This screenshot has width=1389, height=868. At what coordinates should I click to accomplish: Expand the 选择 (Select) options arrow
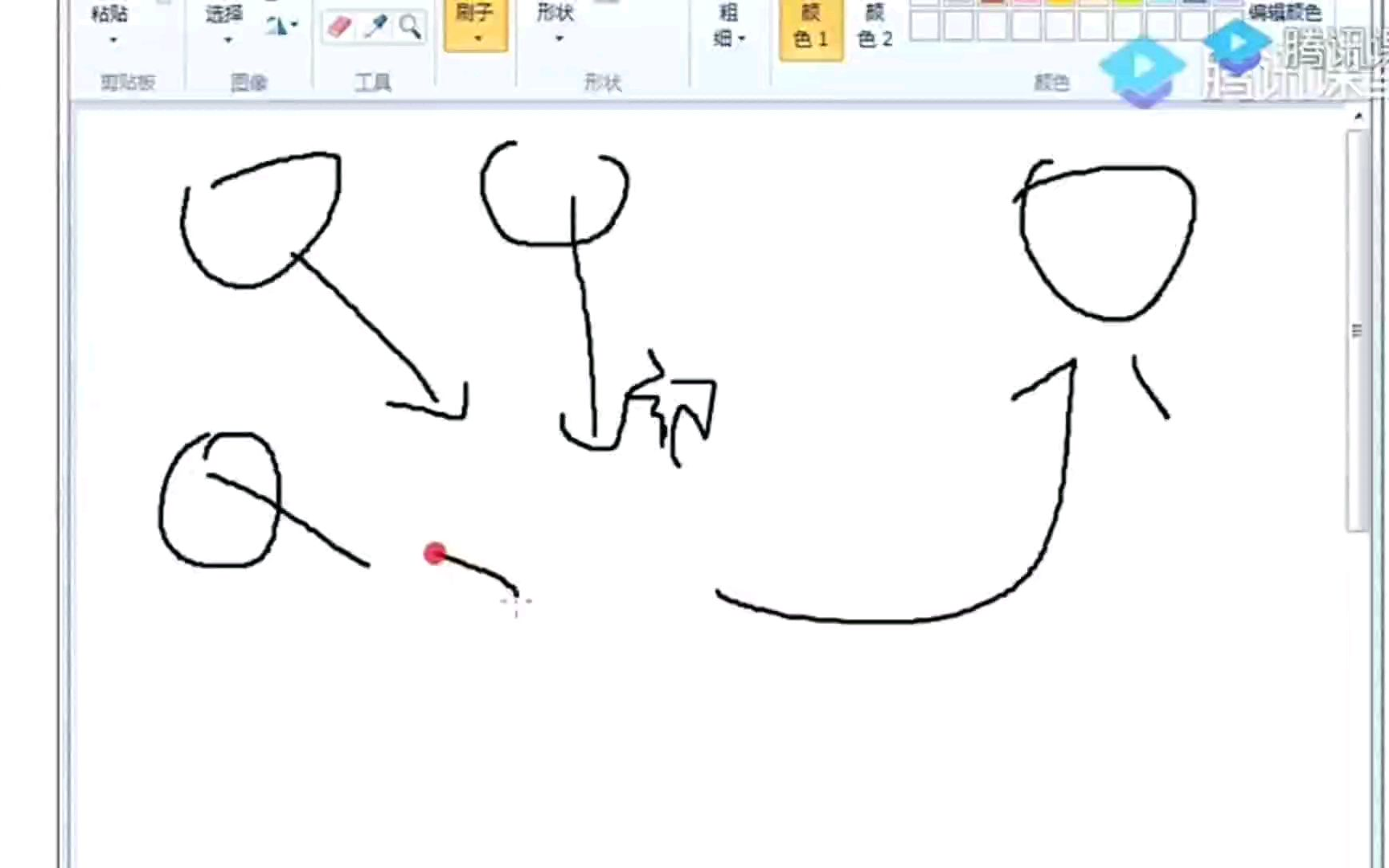pyautogui.click(x=227, y=39)
